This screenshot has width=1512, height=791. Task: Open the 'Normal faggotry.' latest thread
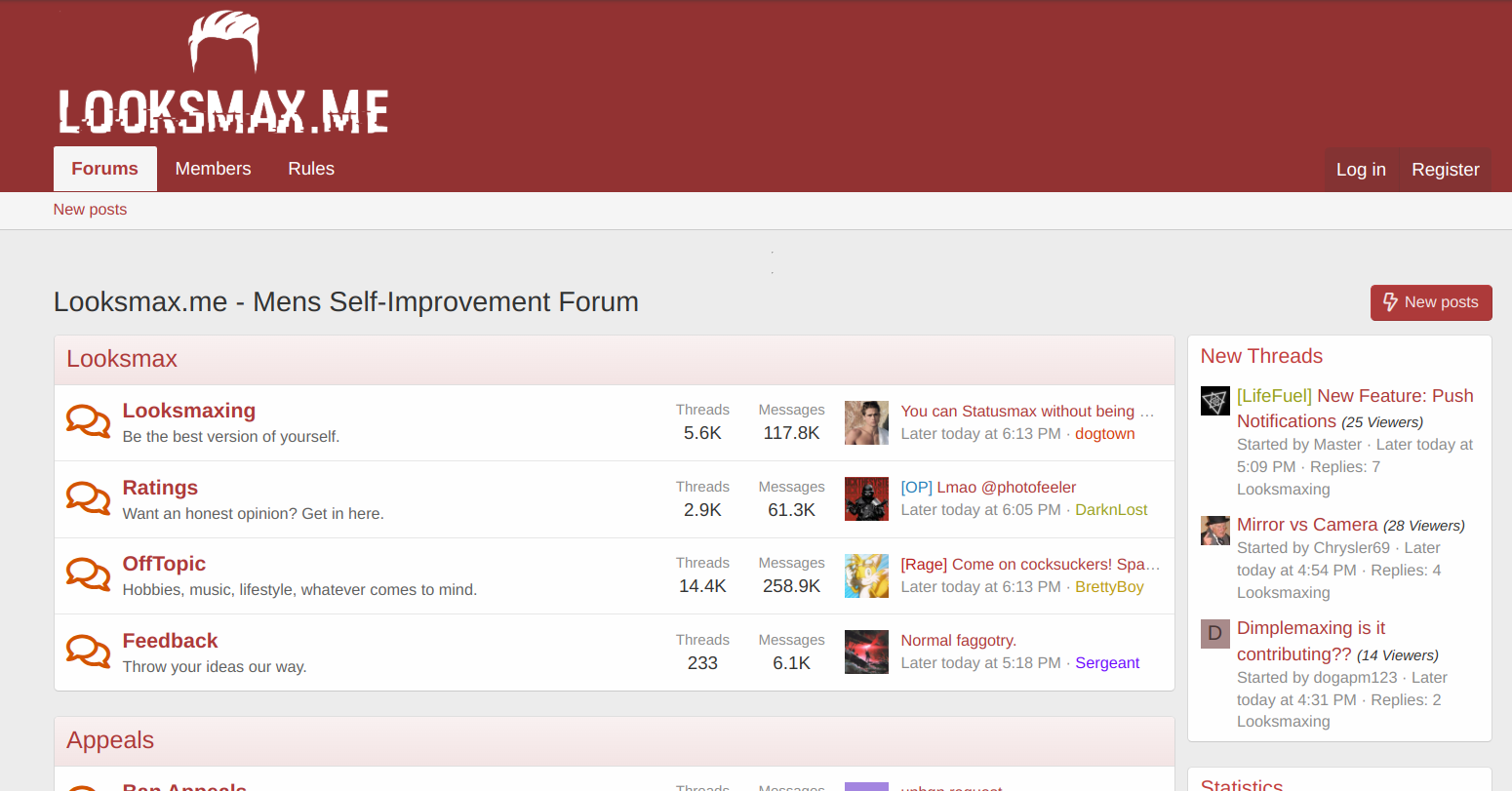pyautogui.click(x=959, y=641)
